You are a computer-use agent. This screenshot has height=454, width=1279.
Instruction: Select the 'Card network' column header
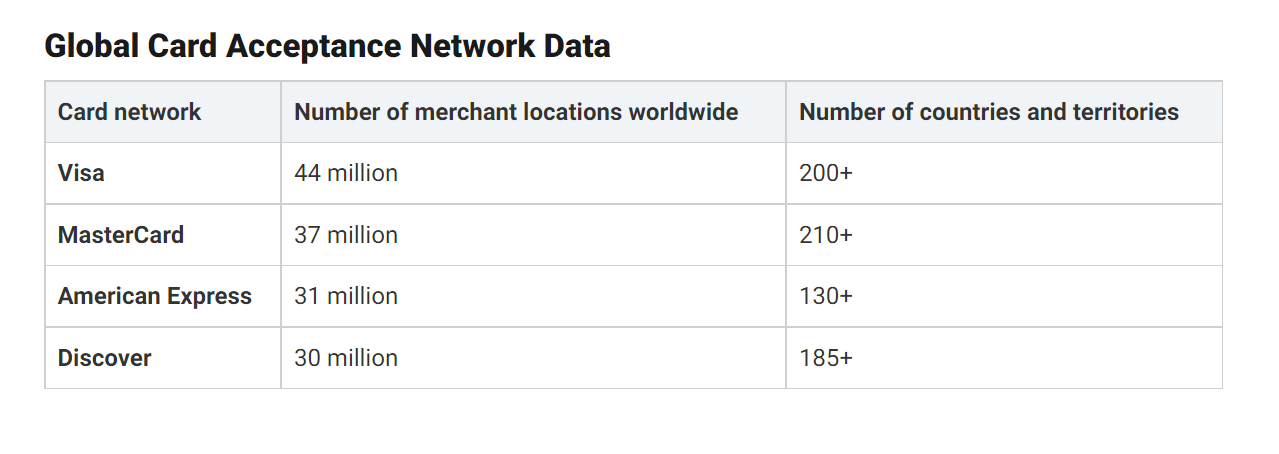(129, 112)
